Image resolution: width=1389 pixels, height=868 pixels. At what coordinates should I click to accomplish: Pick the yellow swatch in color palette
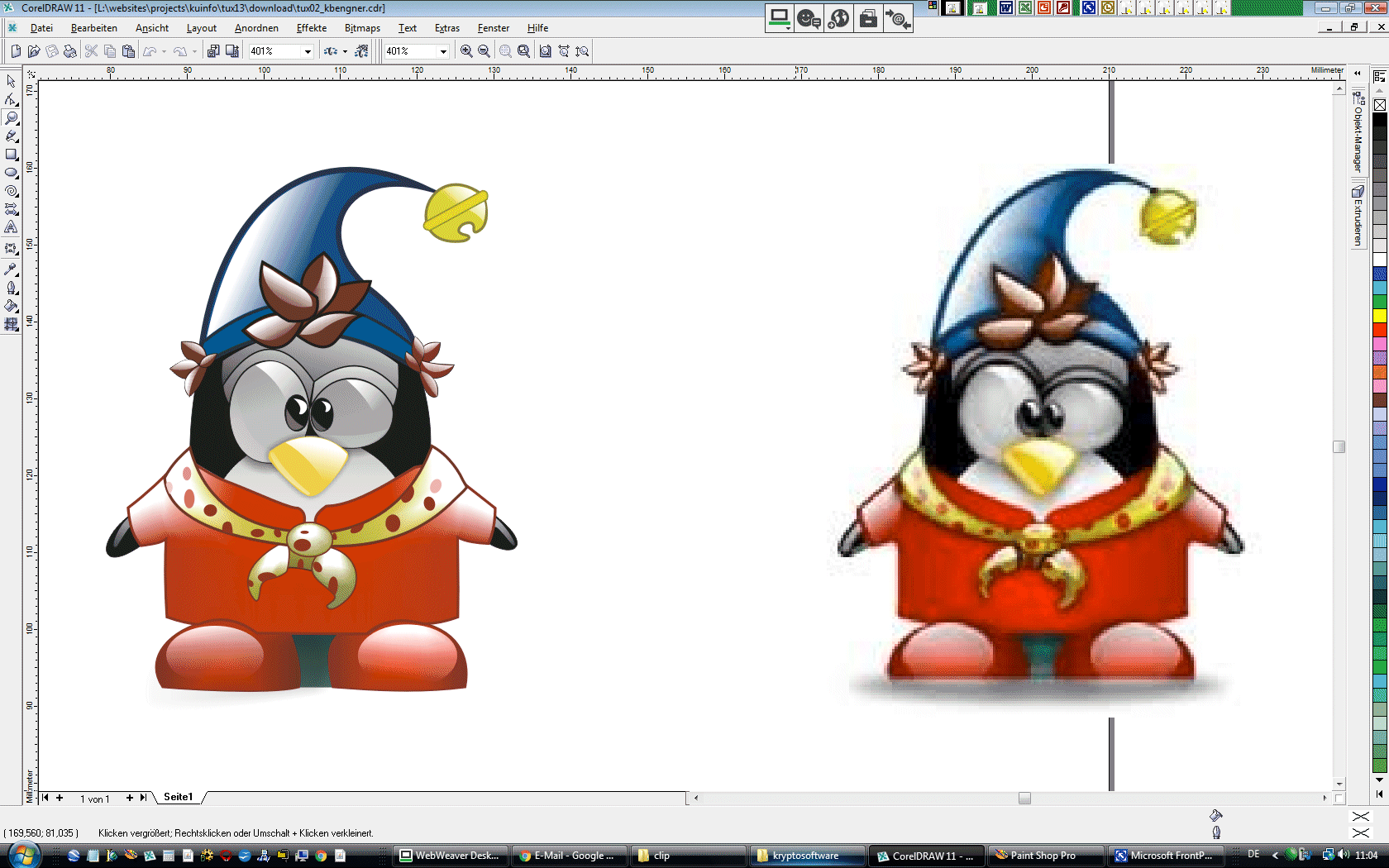click(1380, 316)
